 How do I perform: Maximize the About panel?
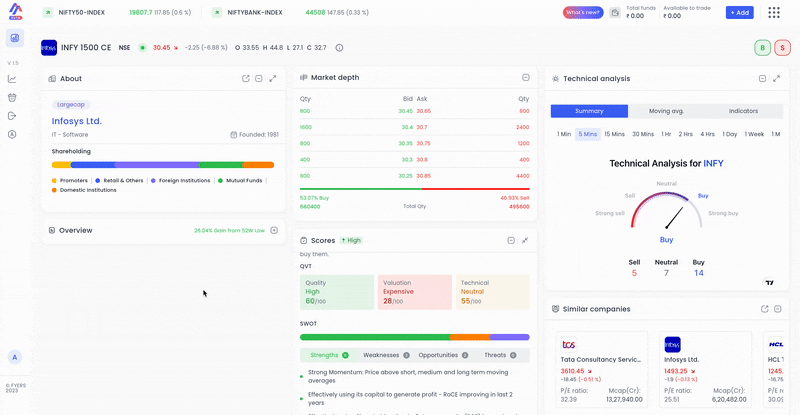273,79
